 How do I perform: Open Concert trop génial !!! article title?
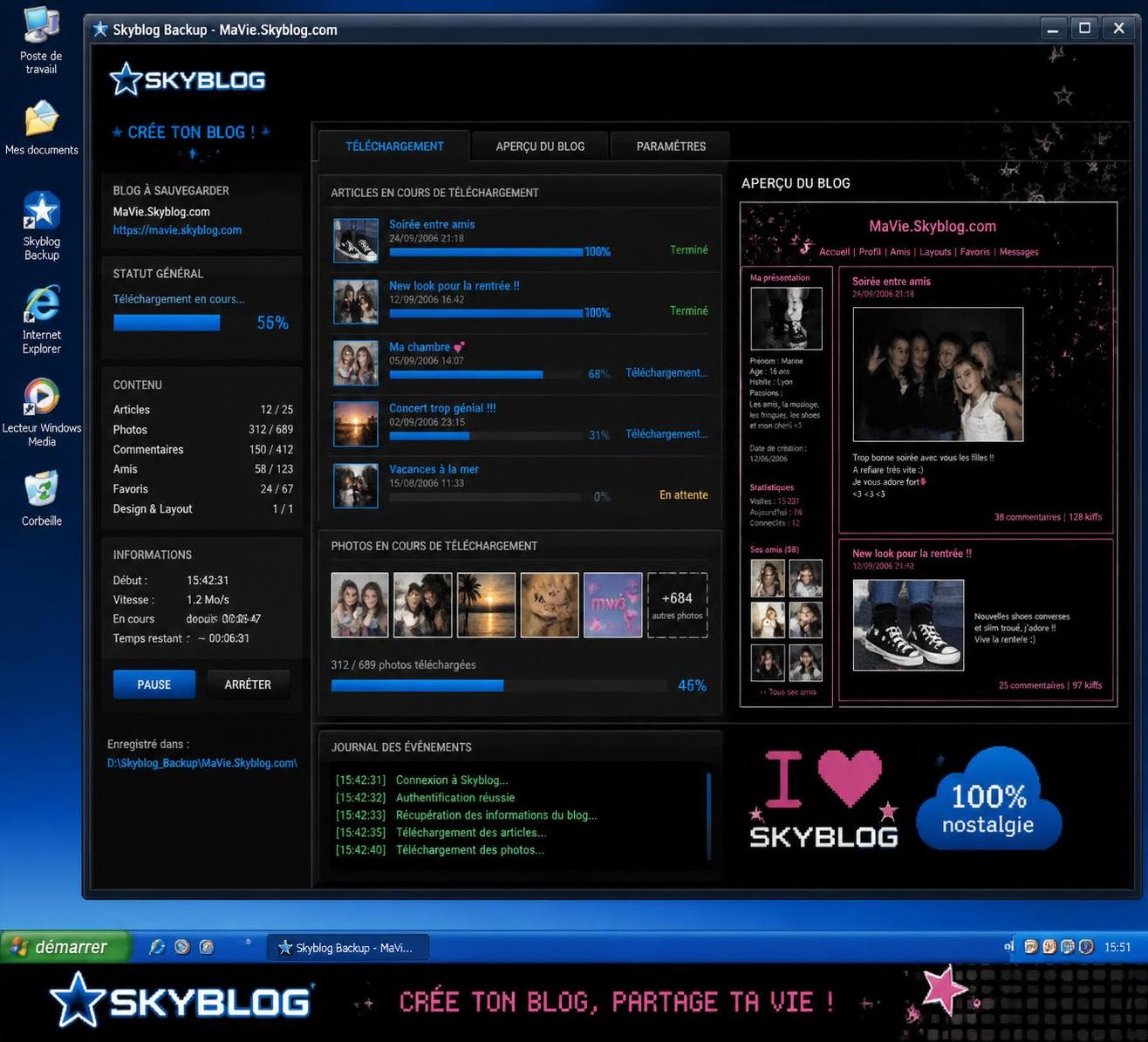[x=442, y=408]
